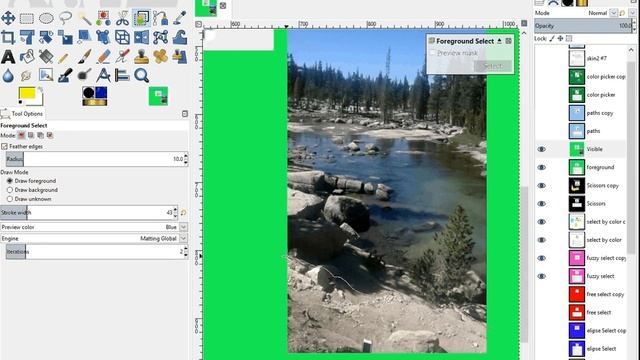The width and height of the screenshot is (640, 360).
Task: Choose Draw foreground radio option
Action: (x=9, y=180)
